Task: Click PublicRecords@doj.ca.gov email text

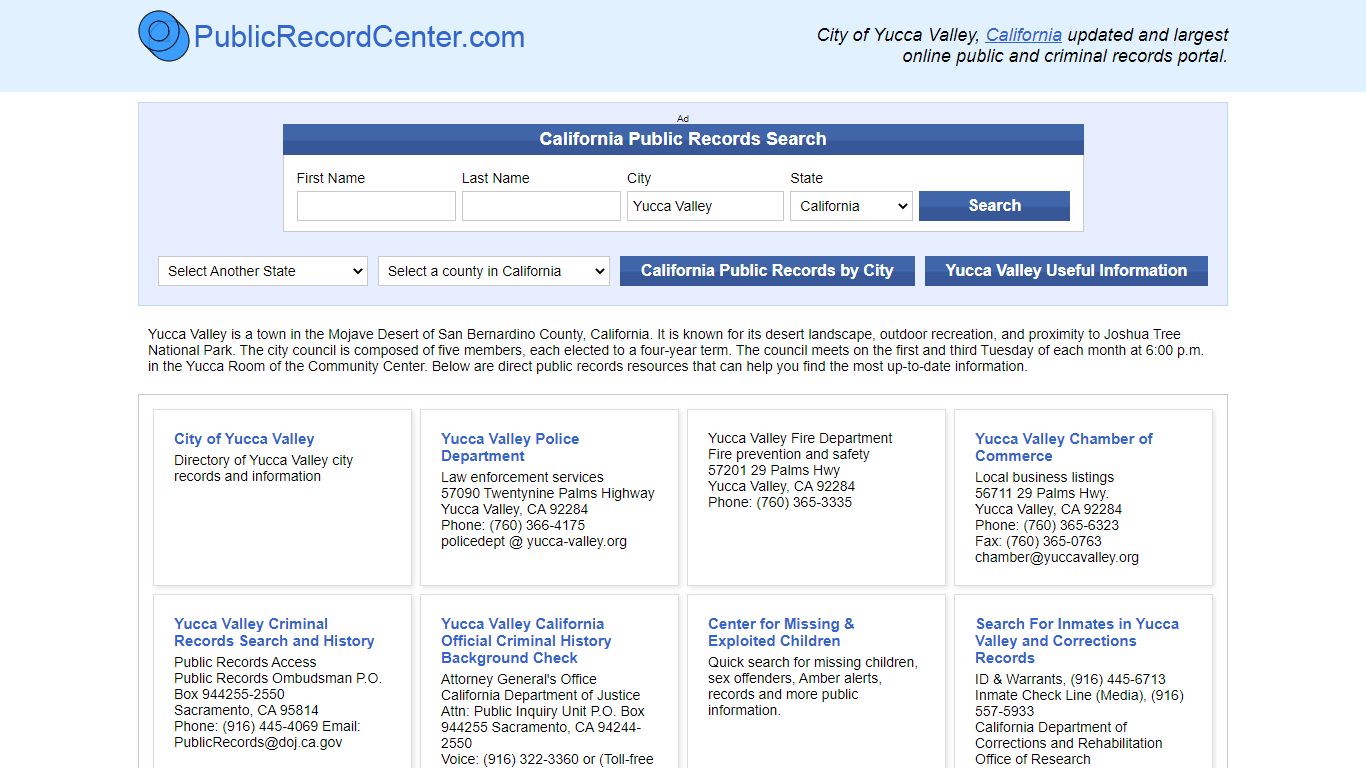Action: click(258, 742)
